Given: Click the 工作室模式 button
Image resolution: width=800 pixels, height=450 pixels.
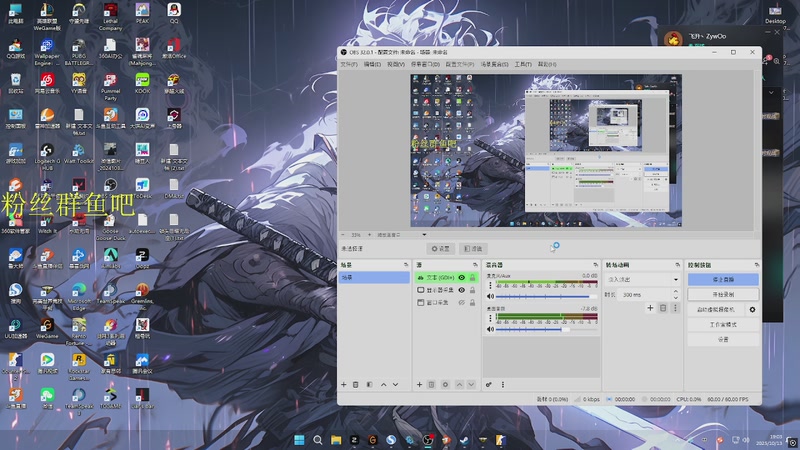Looking at the screenshot, I should coord(723,324).
